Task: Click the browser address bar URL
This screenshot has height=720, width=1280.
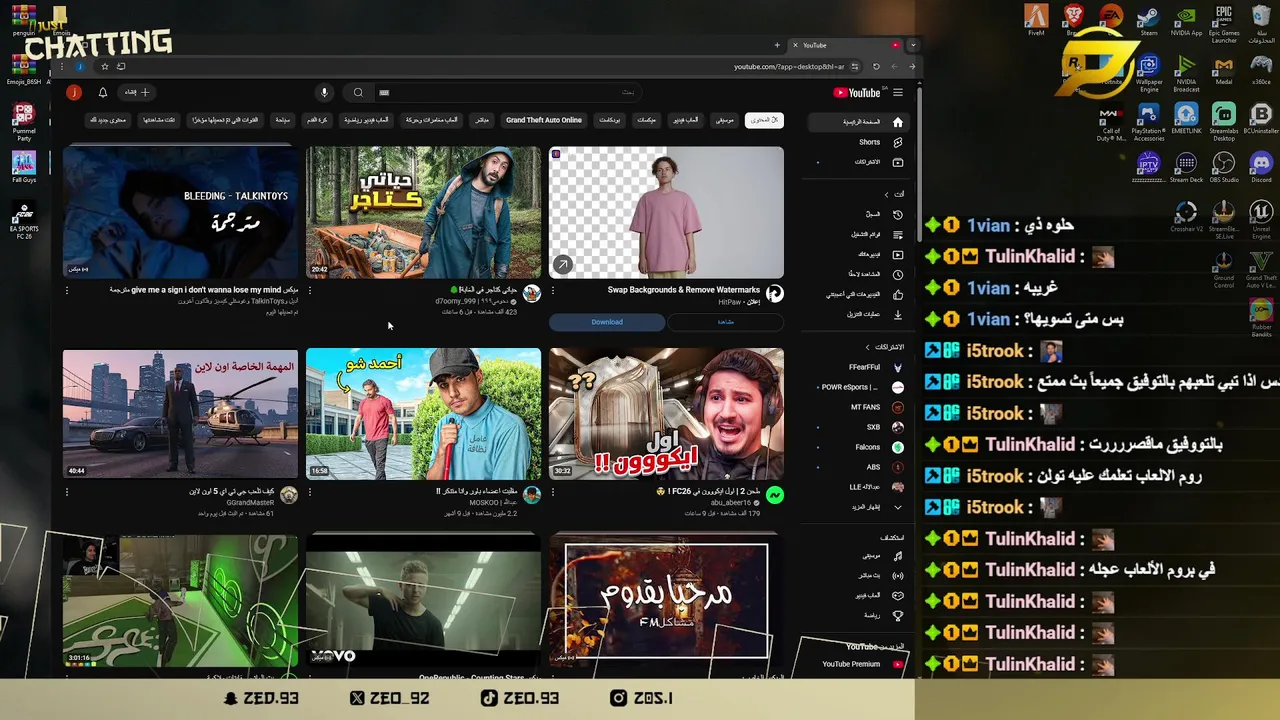Action: click(789, 67)
